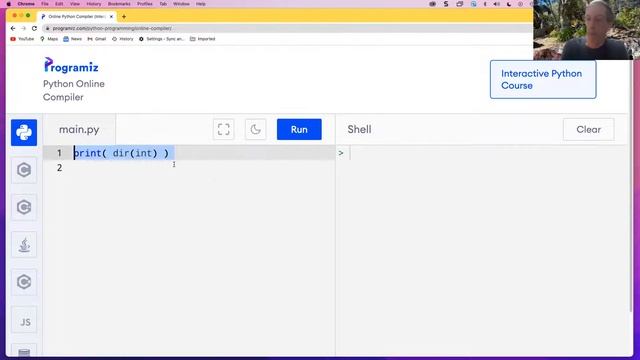Screen dimensions: 640x360
Task: Click the volume icon in menu bar
Action: [x=497, y=4]
